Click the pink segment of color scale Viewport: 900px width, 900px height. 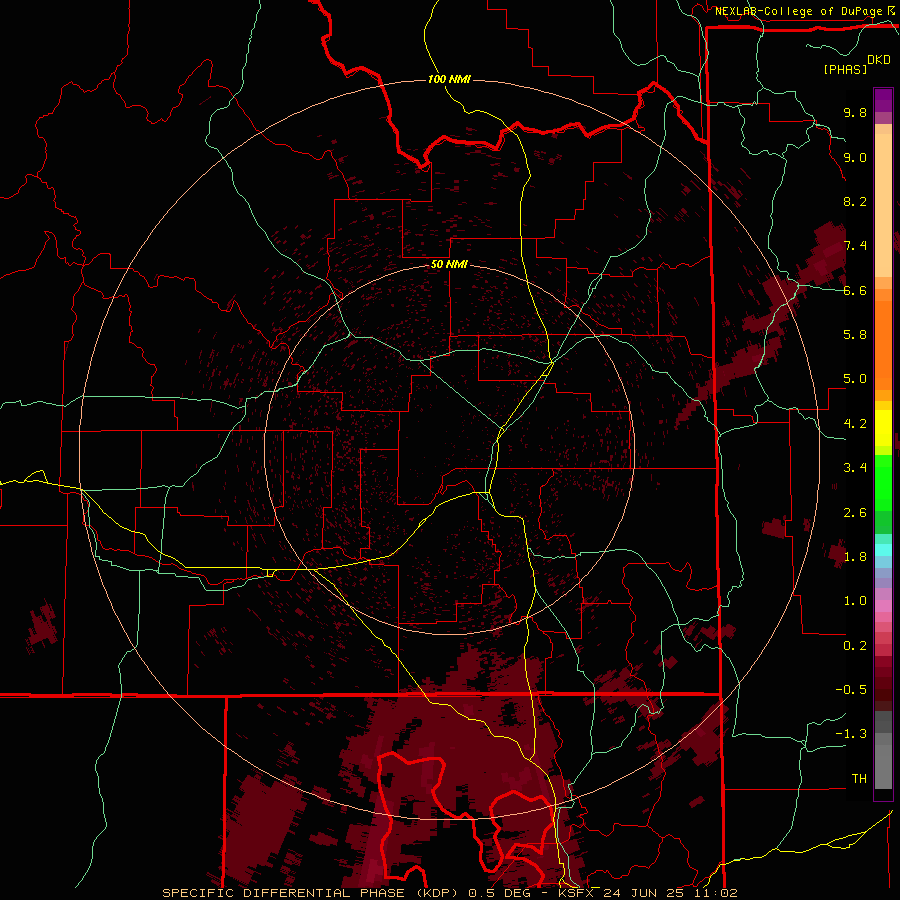click(883, 606)
